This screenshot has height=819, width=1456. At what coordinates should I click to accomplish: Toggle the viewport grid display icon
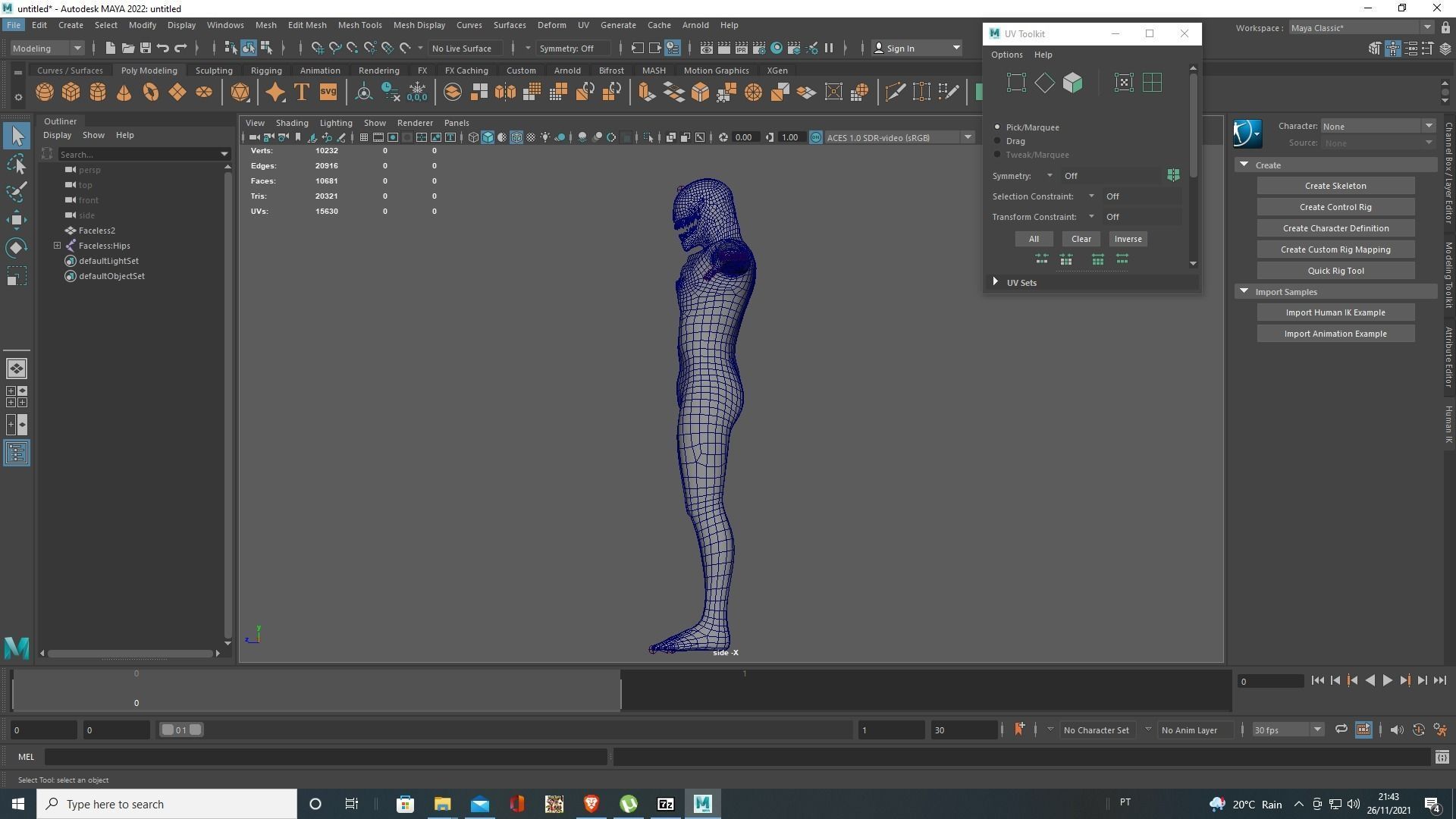[x=364, y=137]
